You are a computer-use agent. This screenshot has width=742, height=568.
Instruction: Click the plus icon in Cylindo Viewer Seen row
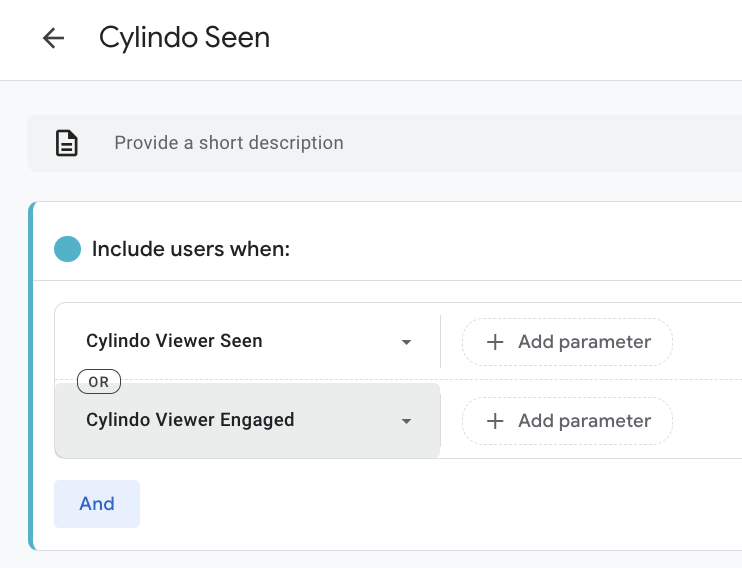tap(494, 342)
